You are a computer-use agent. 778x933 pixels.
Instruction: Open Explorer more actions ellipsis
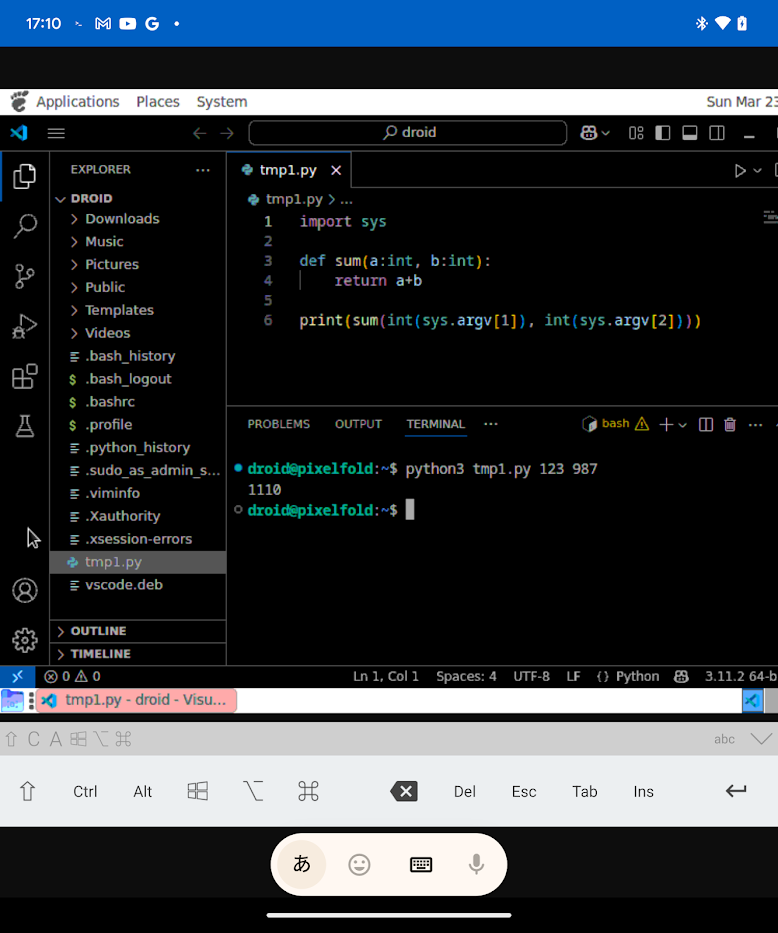click(x=203, y=170)
